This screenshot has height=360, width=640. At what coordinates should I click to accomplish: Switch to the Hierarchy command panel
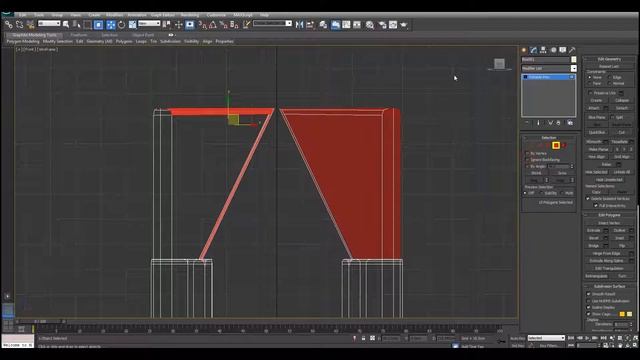pyautogui.click(x=543, y=50)
